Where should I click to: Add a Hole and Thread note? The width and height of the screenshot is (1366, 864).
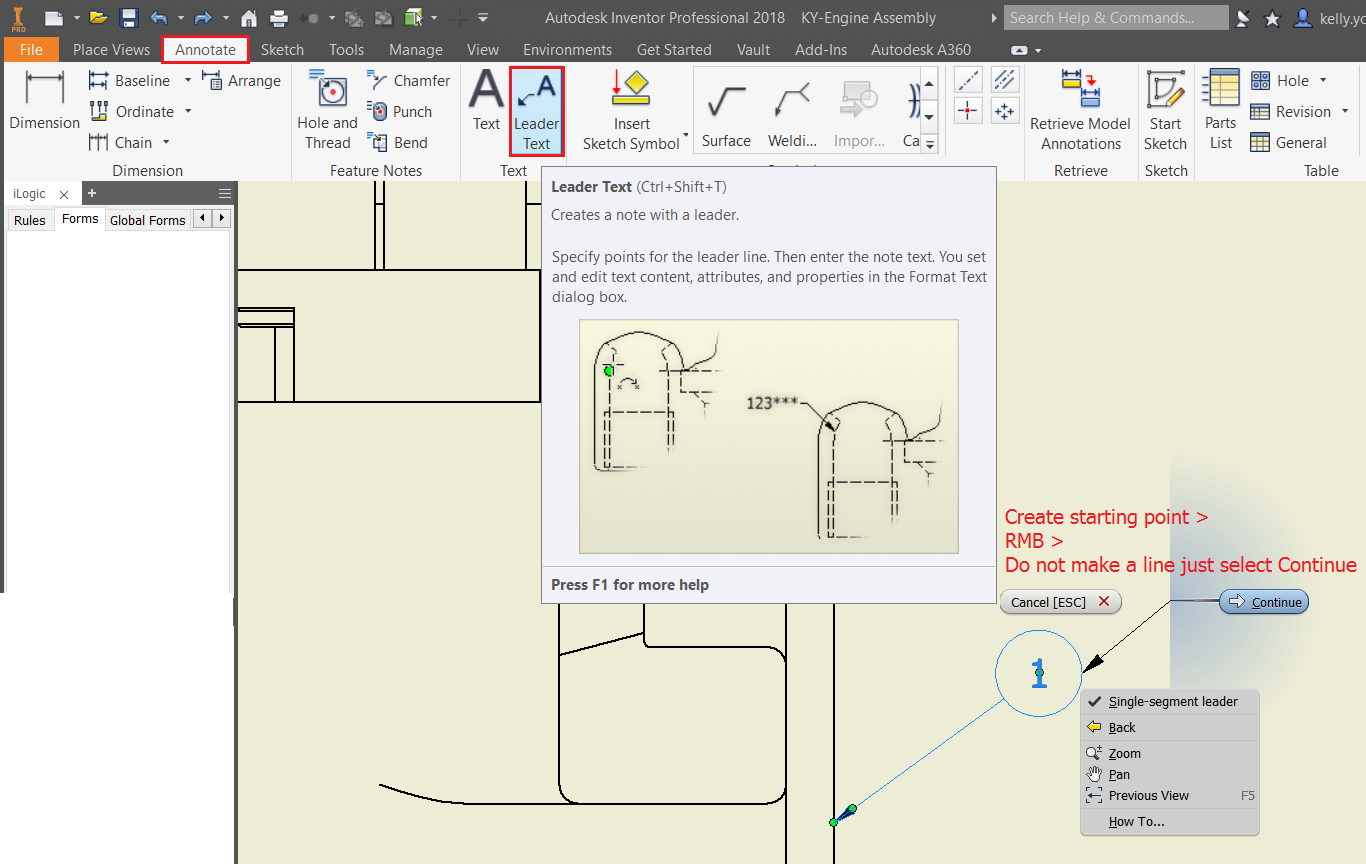coord(328,110)
